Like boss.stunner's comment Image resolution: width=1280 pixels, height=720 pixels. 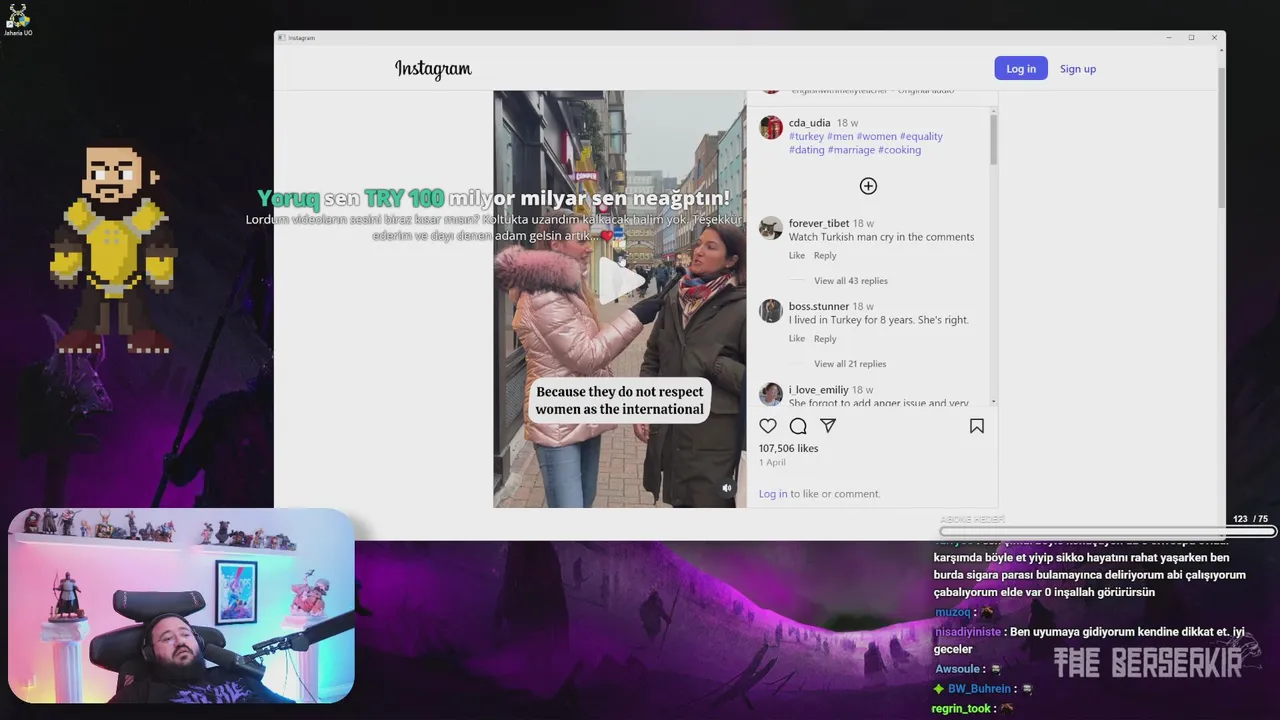797,339
